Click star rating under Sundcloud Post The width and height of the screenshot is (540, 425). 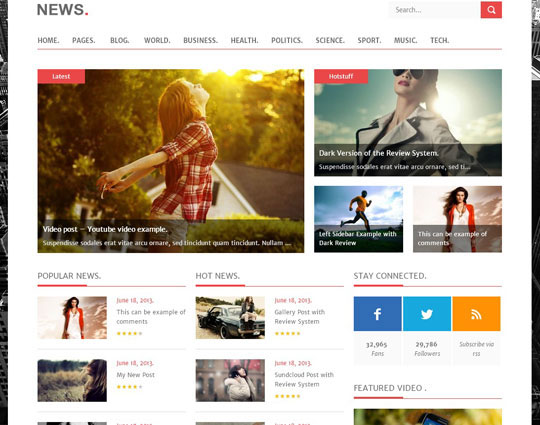coord(287,396)
